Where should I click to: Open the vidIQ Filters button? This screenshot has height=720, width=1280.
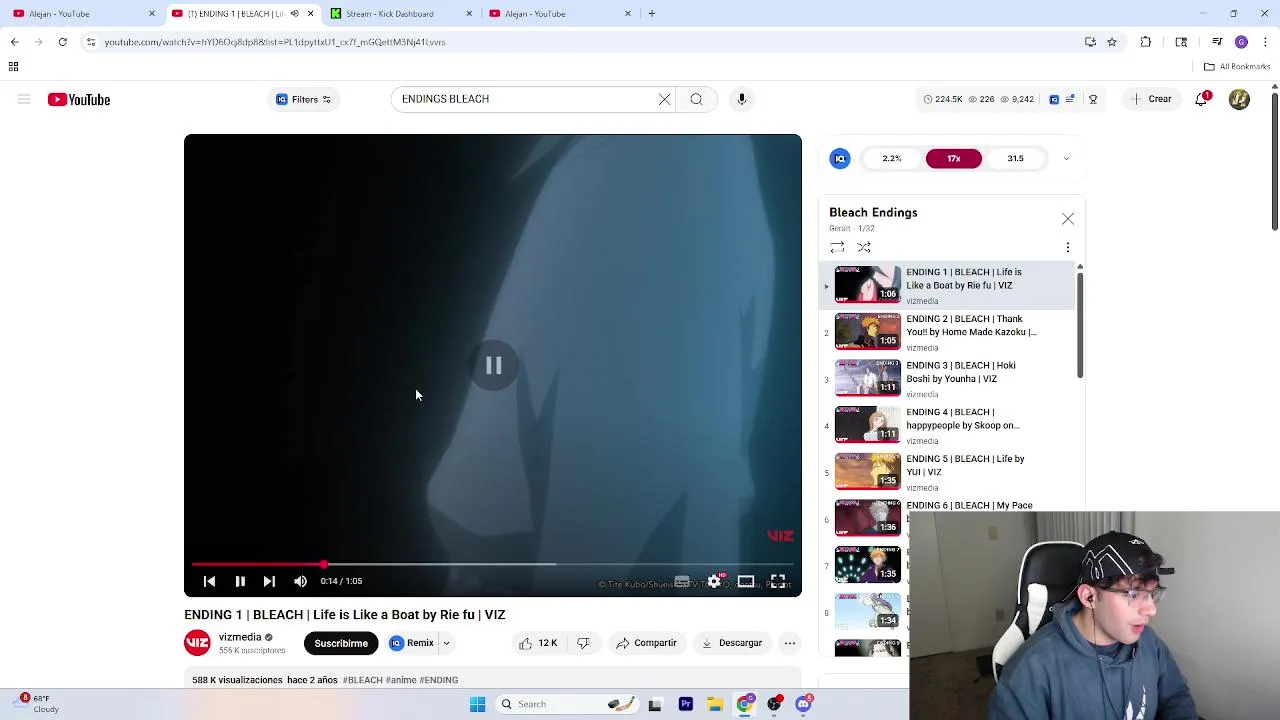pos(303,99)
